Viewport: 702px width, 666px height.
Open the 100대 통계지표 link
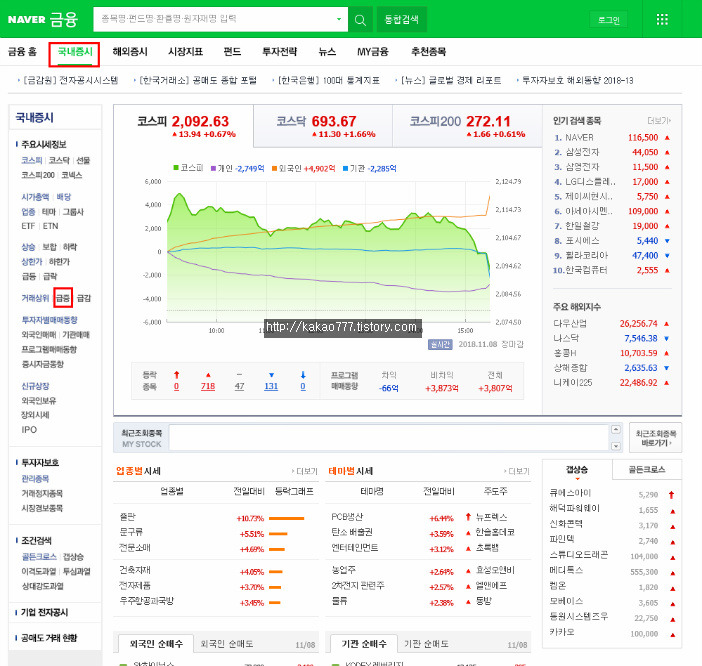point(329,81)
